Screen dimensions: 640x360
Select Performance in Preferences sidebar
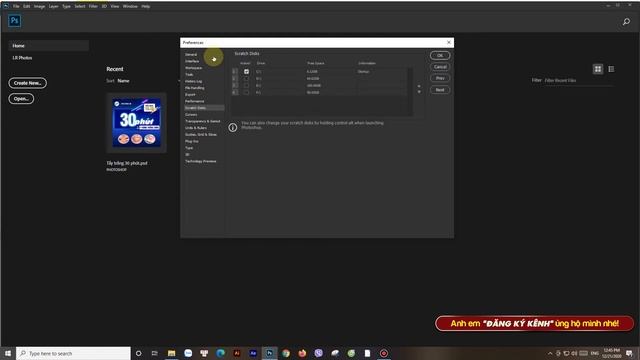click(194, 101)
